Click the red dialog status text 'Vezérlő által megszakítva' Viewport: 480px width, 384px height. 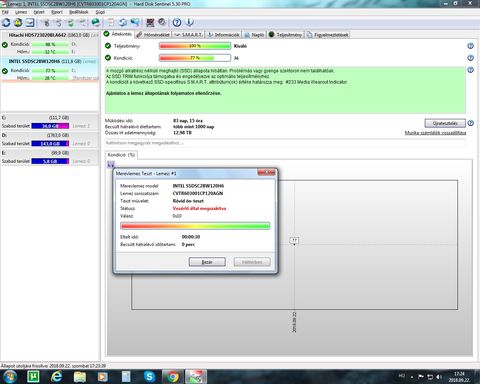pyautogui.click(x=199, y=208)
